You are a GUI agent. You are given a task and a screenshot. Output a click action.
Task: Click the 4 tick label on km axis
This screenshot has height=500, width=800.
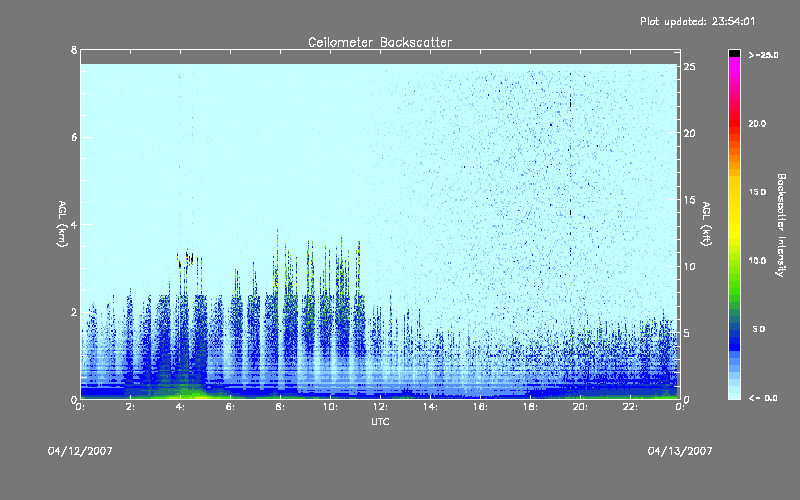[74, 224]
